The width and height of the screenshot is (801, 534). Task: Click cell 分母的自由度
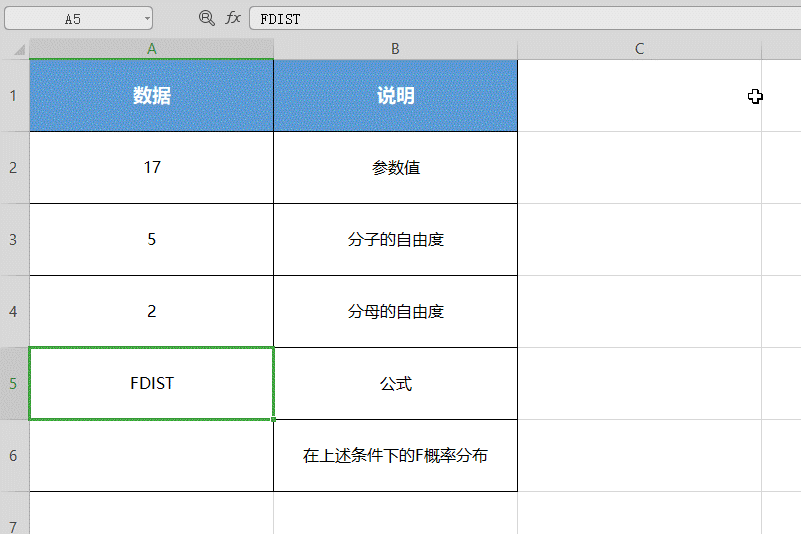coord(395,312)
